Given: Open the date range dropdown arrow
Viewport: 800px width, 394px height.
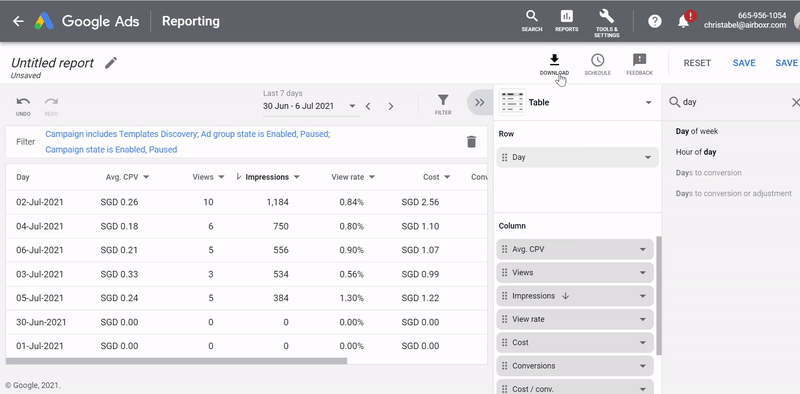Looking at the screenshot, I should (x=352, y=106).
